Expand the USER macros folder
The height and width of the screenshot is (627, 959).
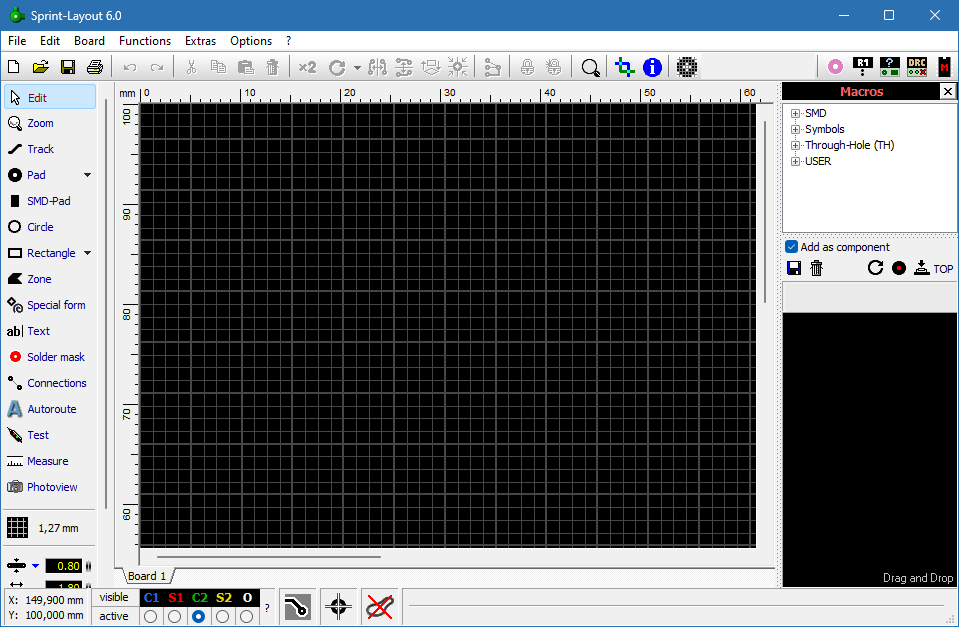pos(795,161)
